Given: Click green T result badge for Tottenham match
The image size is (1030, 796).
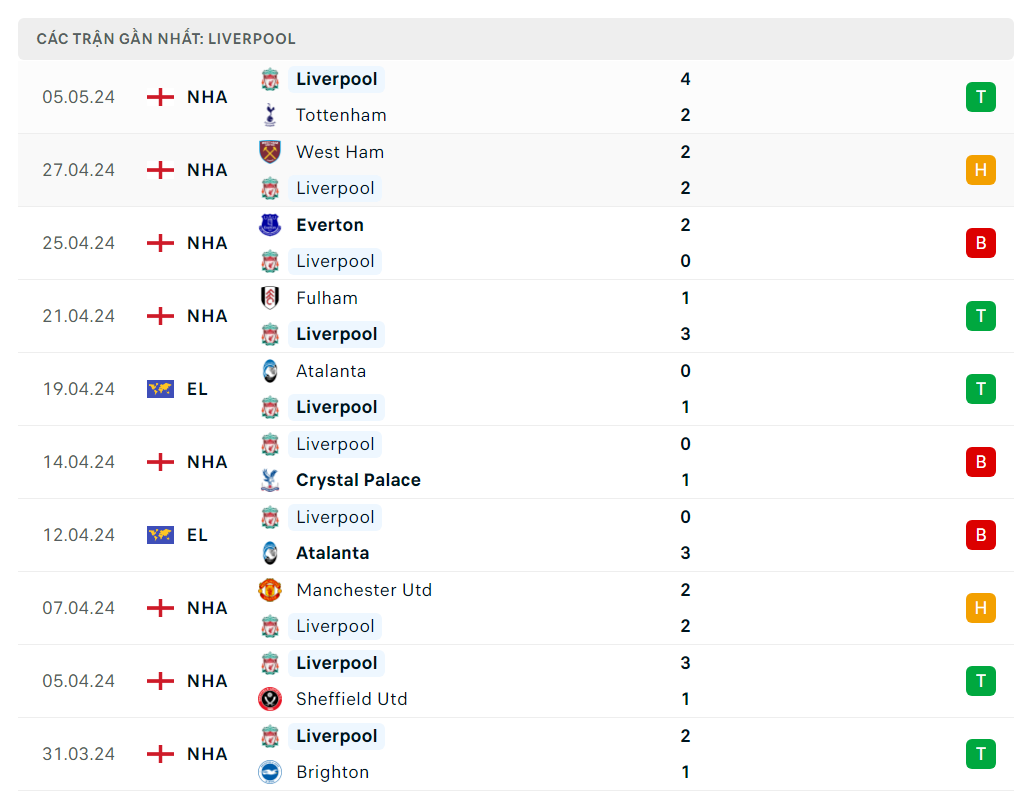Looking at the screenshot, I should (x=980, y=97).
